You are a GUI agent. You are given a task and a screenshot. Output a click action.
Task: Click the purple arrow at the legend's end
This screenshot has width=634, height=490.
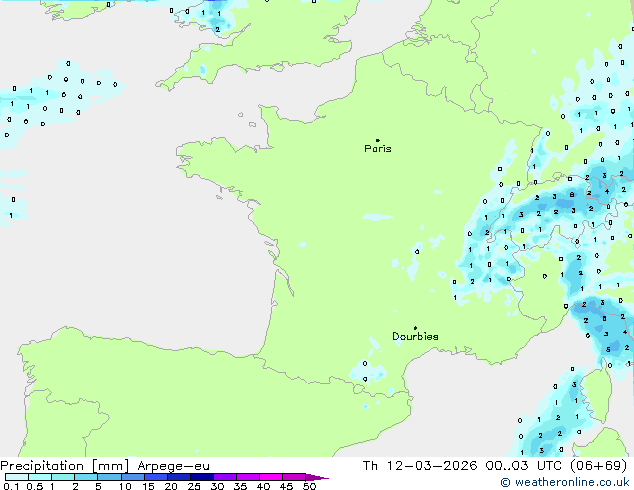tap(317, 477)
